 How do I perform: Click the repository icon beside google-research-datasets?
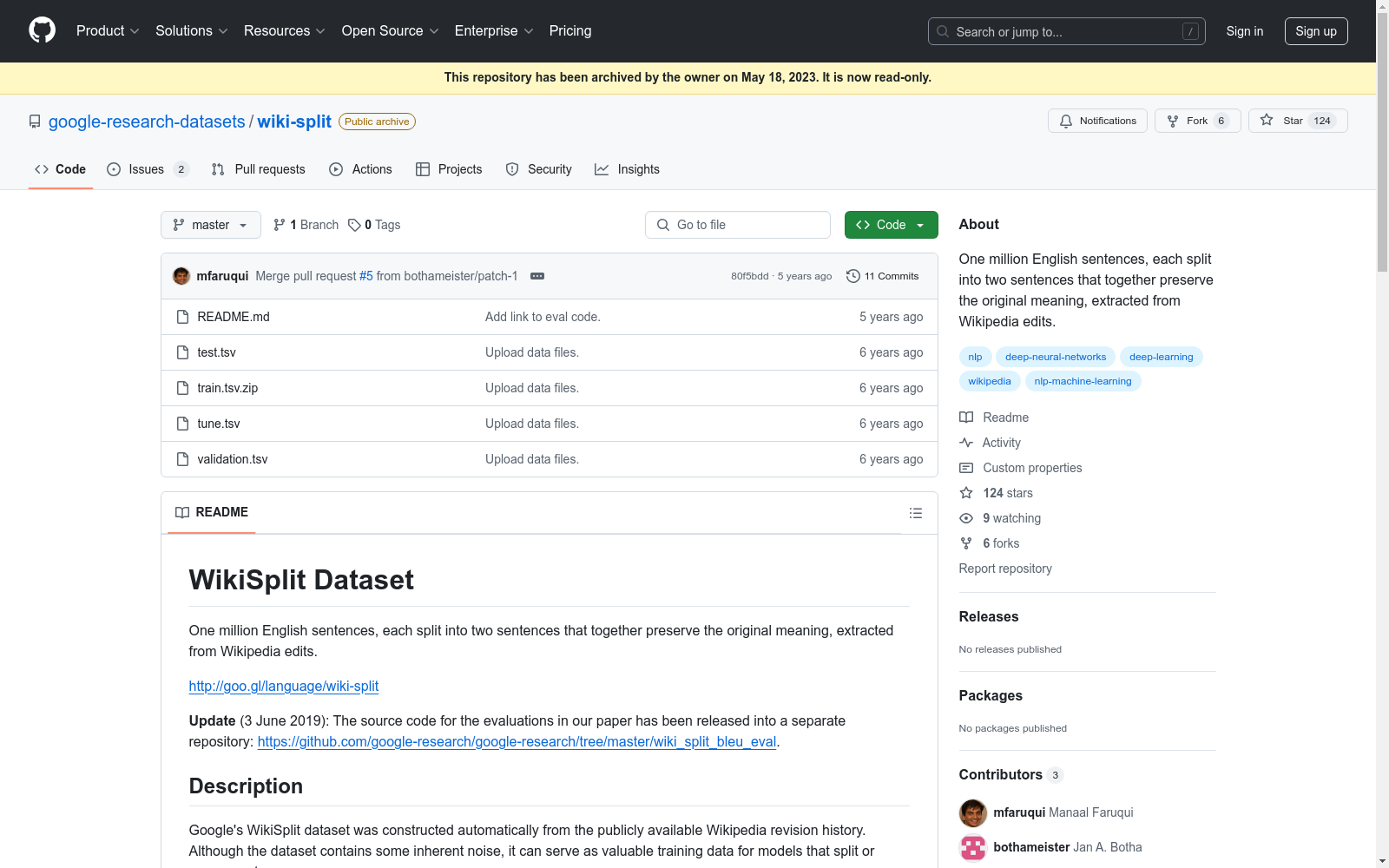(35, 122)
